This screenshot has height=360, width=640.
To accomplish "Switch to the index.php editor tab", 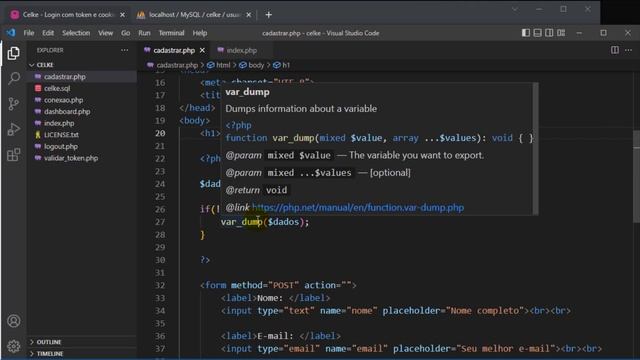I will click(242, 50).
